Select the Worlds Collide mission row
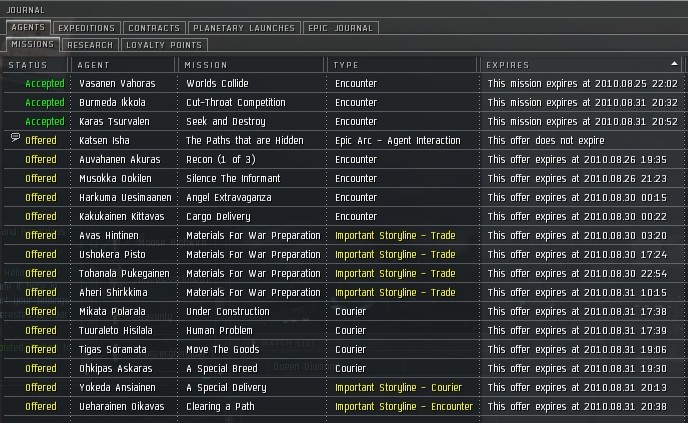This screenshot has width=688, height=423. point(217,83)
